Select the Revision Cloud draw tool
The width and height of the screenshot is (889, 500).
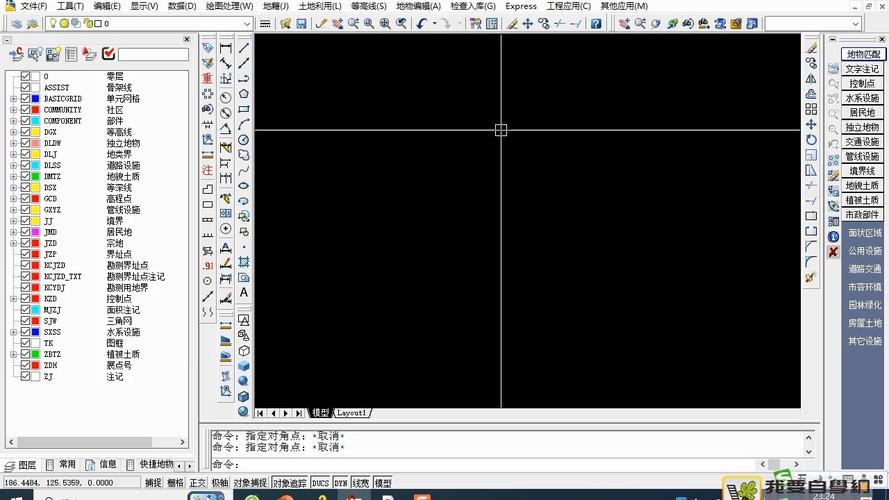tap(244, 155)
